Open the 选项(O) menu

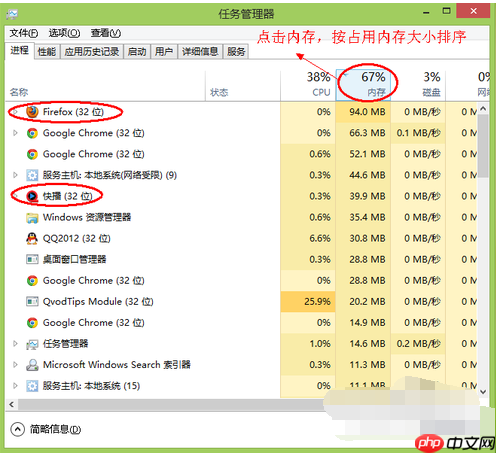64,33
